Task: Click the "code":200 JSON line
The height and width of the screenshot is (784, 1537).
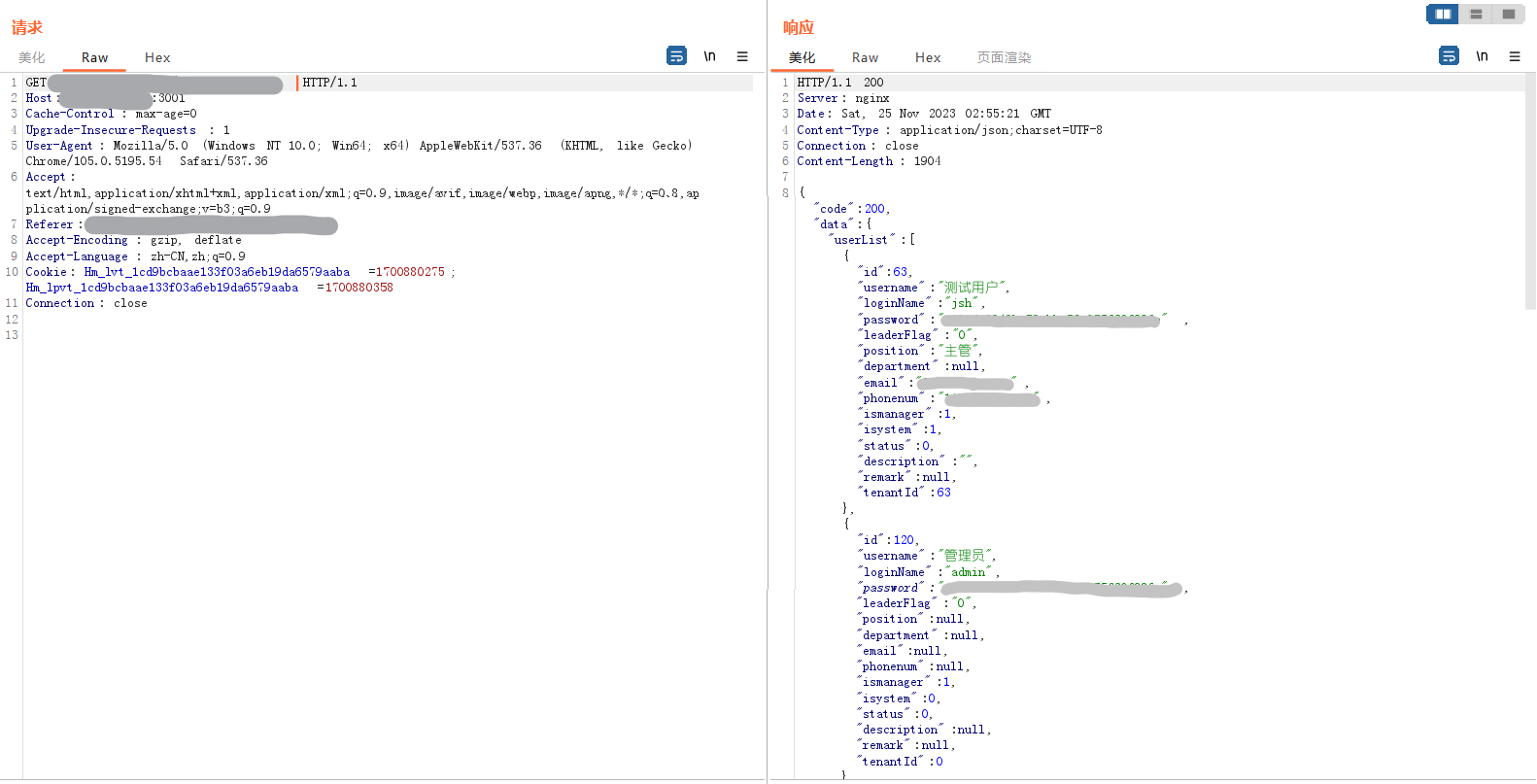Action: click(x=852, y=209)
